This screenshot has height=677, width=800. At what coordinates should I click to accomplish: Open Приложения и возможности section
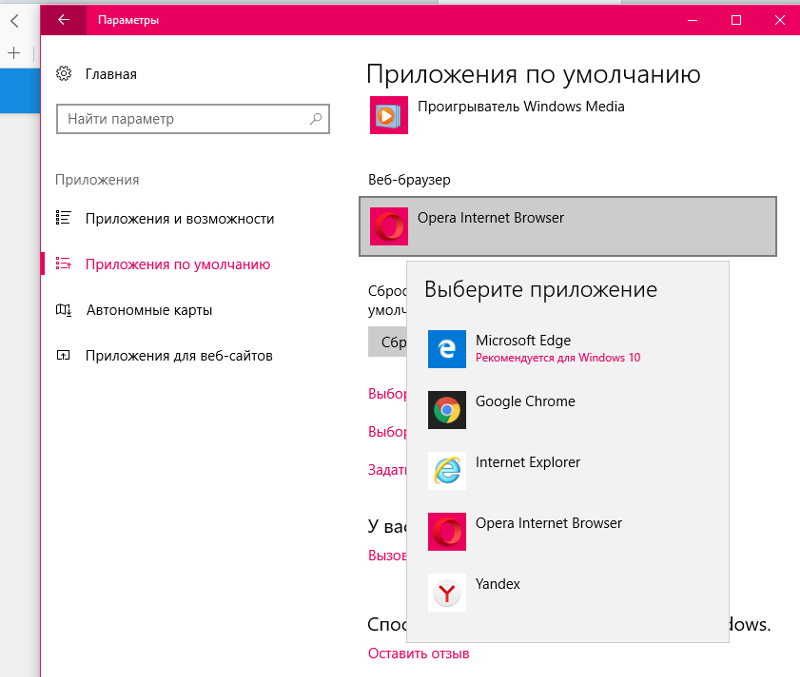[180, 219]
